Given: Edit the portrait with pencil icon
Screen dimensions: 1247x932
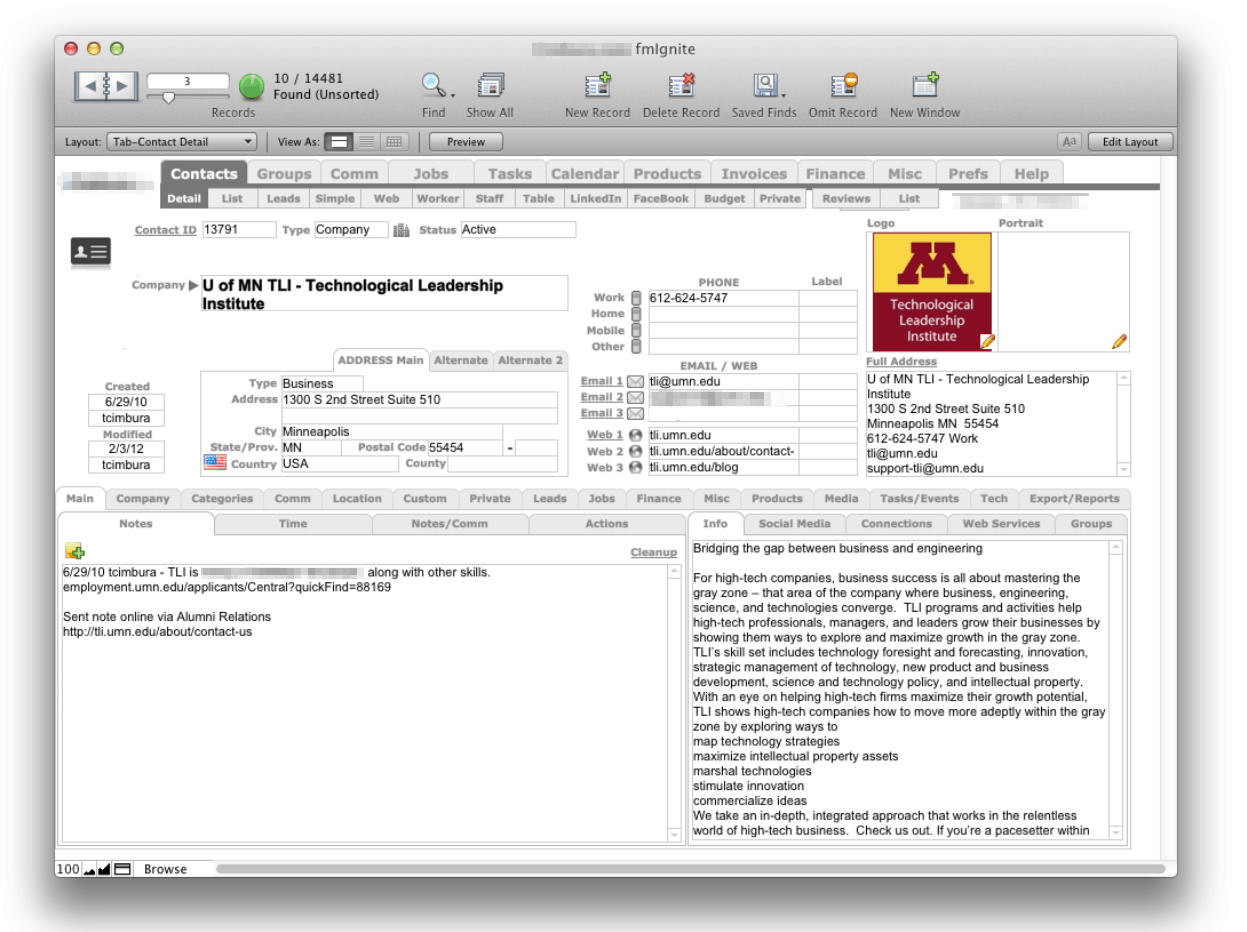Looking at the screenshot, I should tap(1120, 341).
